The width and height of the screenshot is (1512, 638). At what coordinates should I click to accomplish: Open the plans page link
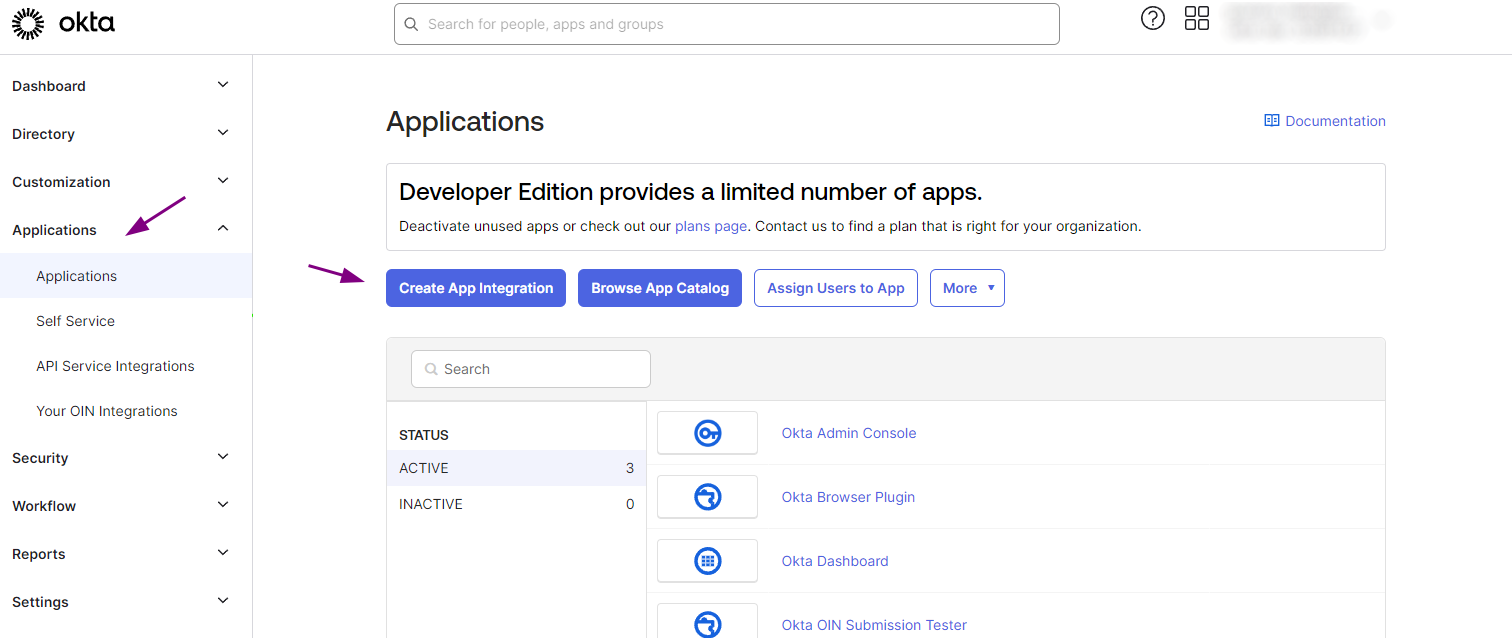coord(710,226)
